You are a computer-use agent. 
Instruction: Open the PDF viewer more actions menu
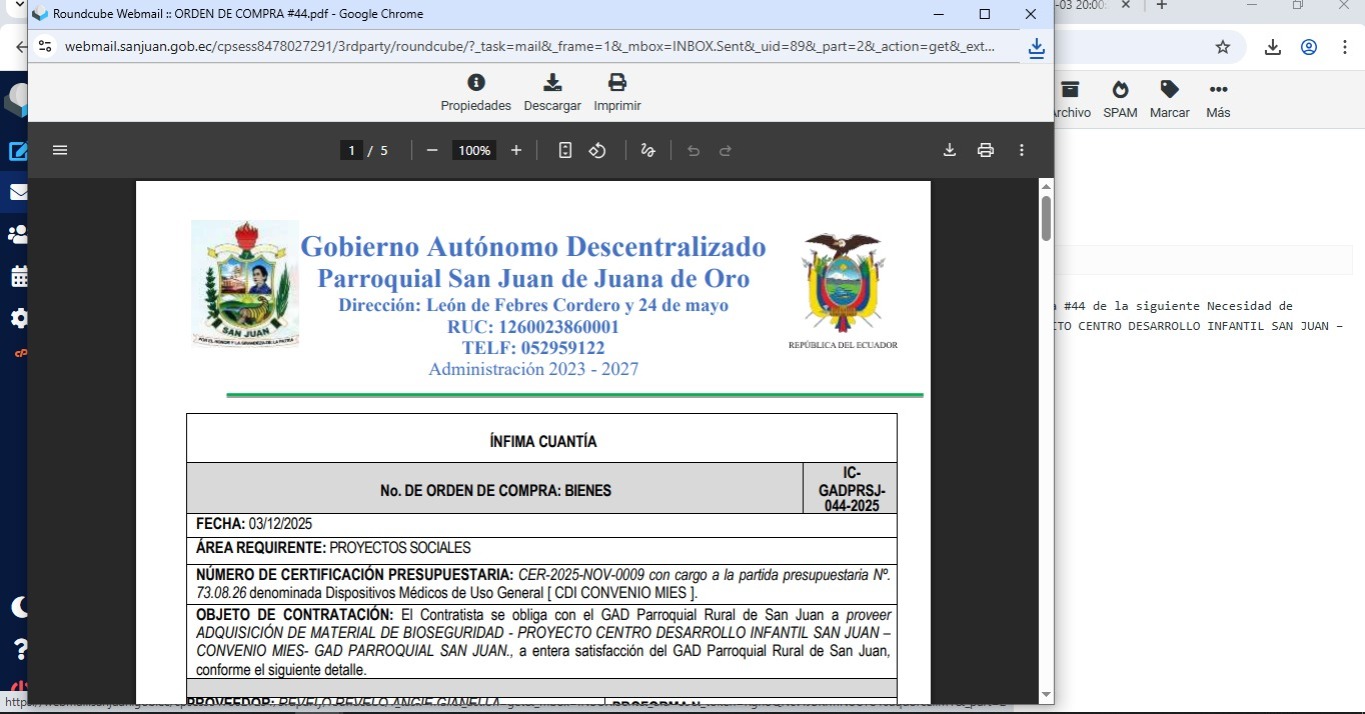click(x=1021, y=150)
